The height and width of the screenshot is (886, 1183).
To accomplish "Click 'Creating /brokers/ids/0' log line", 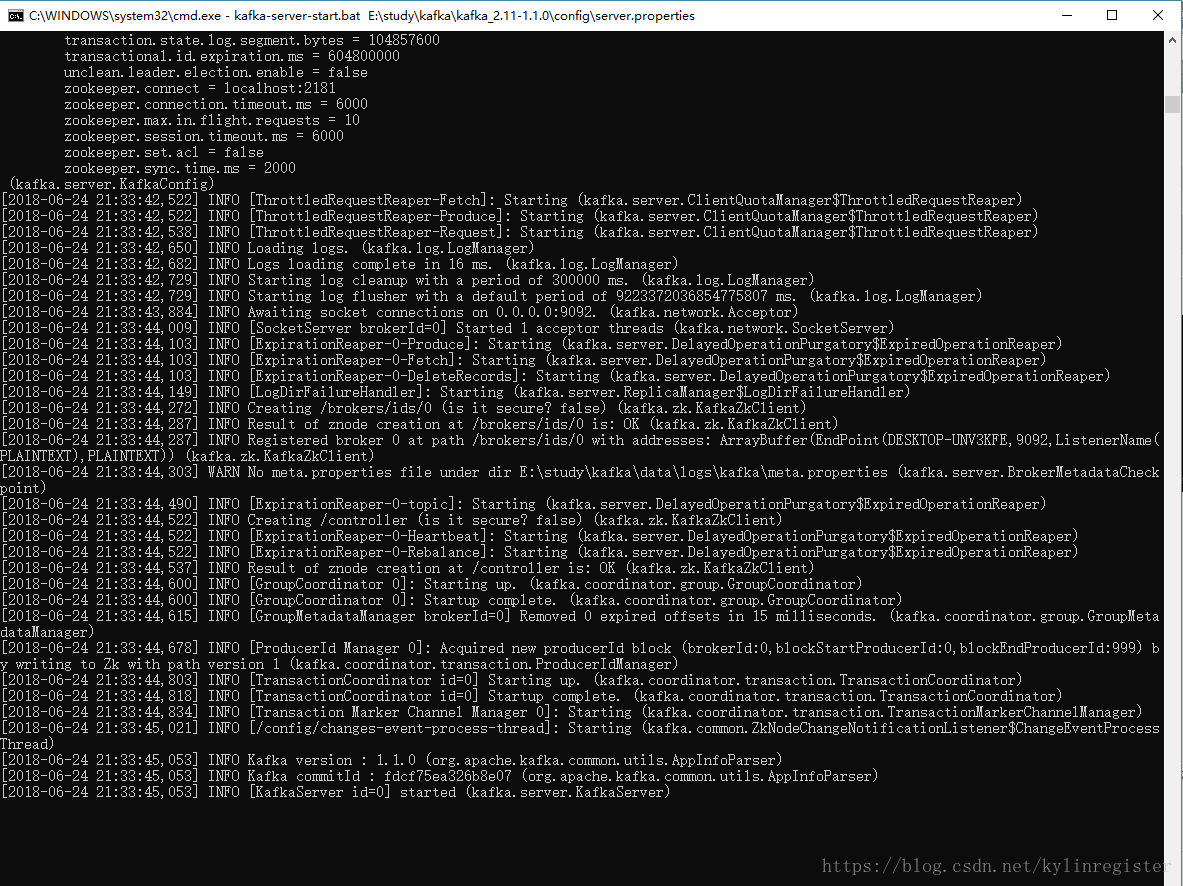I will (x=404, y=408).
